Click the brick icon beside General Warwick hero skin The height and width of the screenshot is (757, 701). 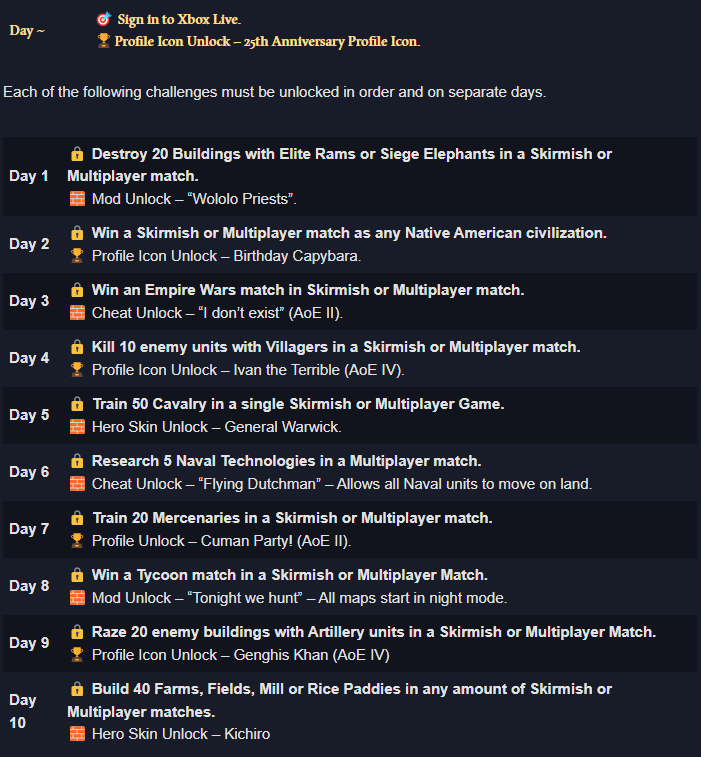77,426
